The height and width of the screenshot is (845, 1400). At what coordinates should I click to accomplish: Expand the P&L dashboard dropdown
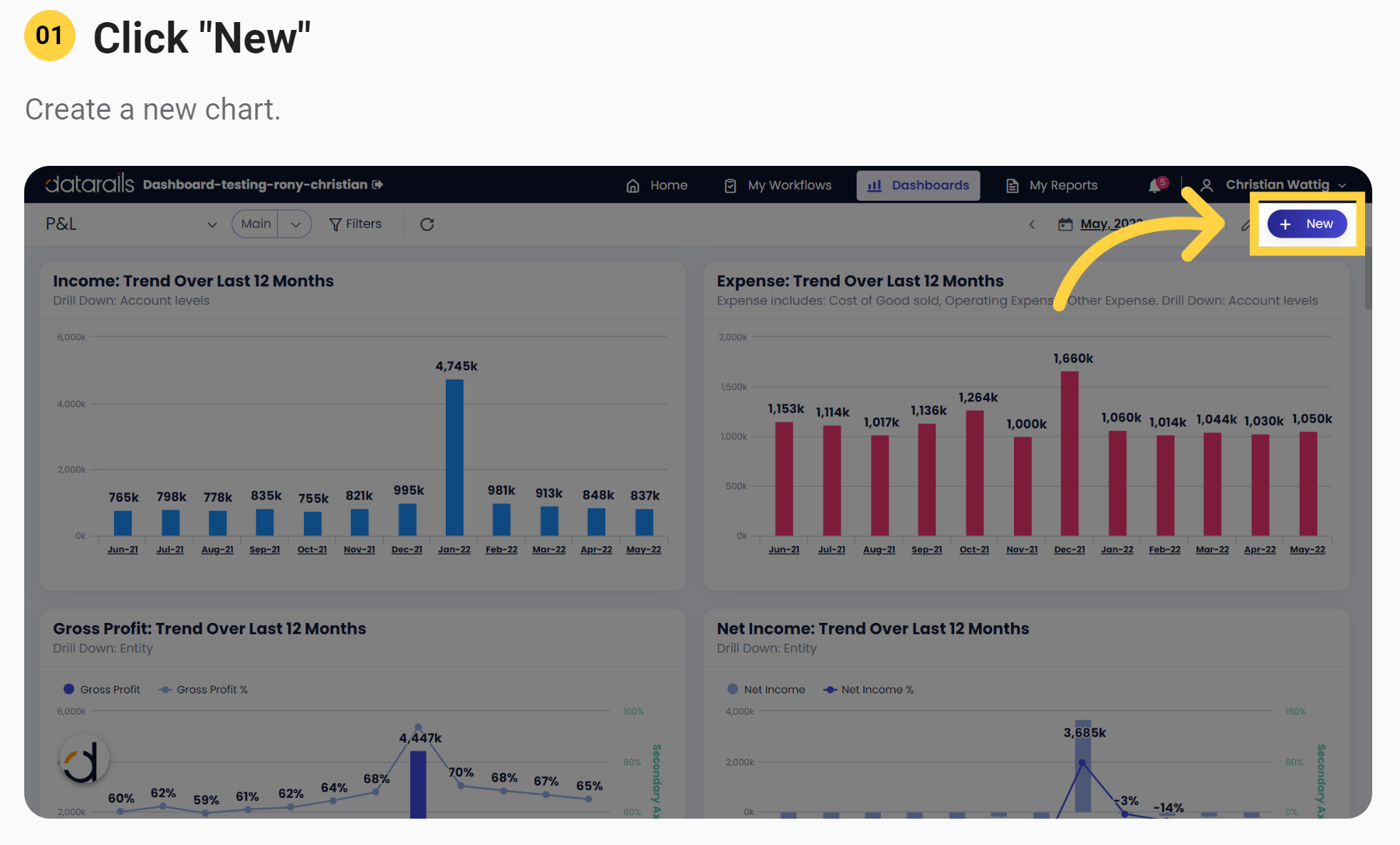pyautogui.click(x=211, y=224)
